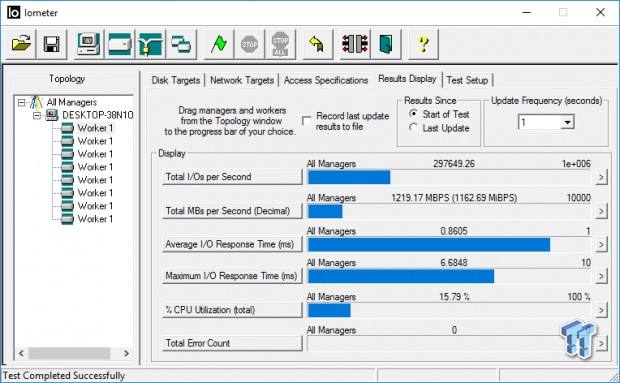Open Total Error Count detail arrow
Screen dimensions: 620x383
pyautogui.click(x=601, y=343)
